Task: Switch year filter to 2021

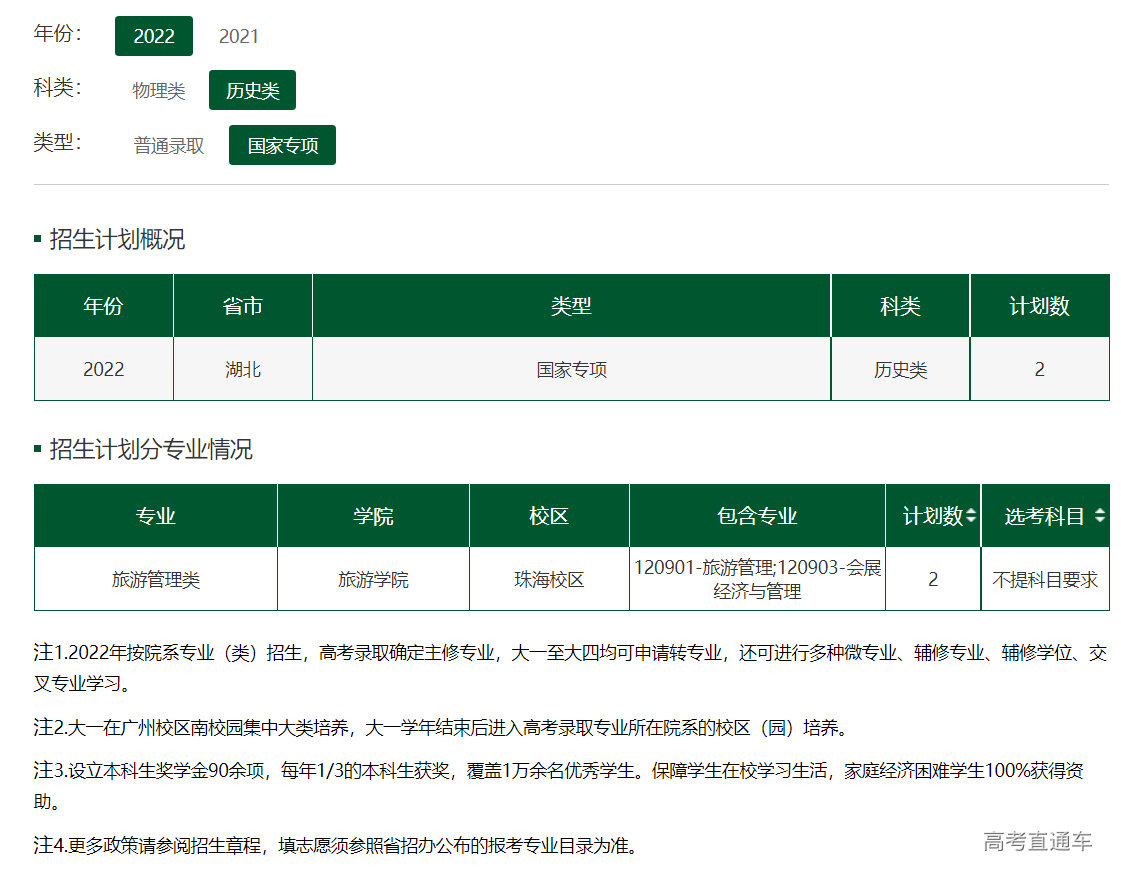Action: [238, 37]
